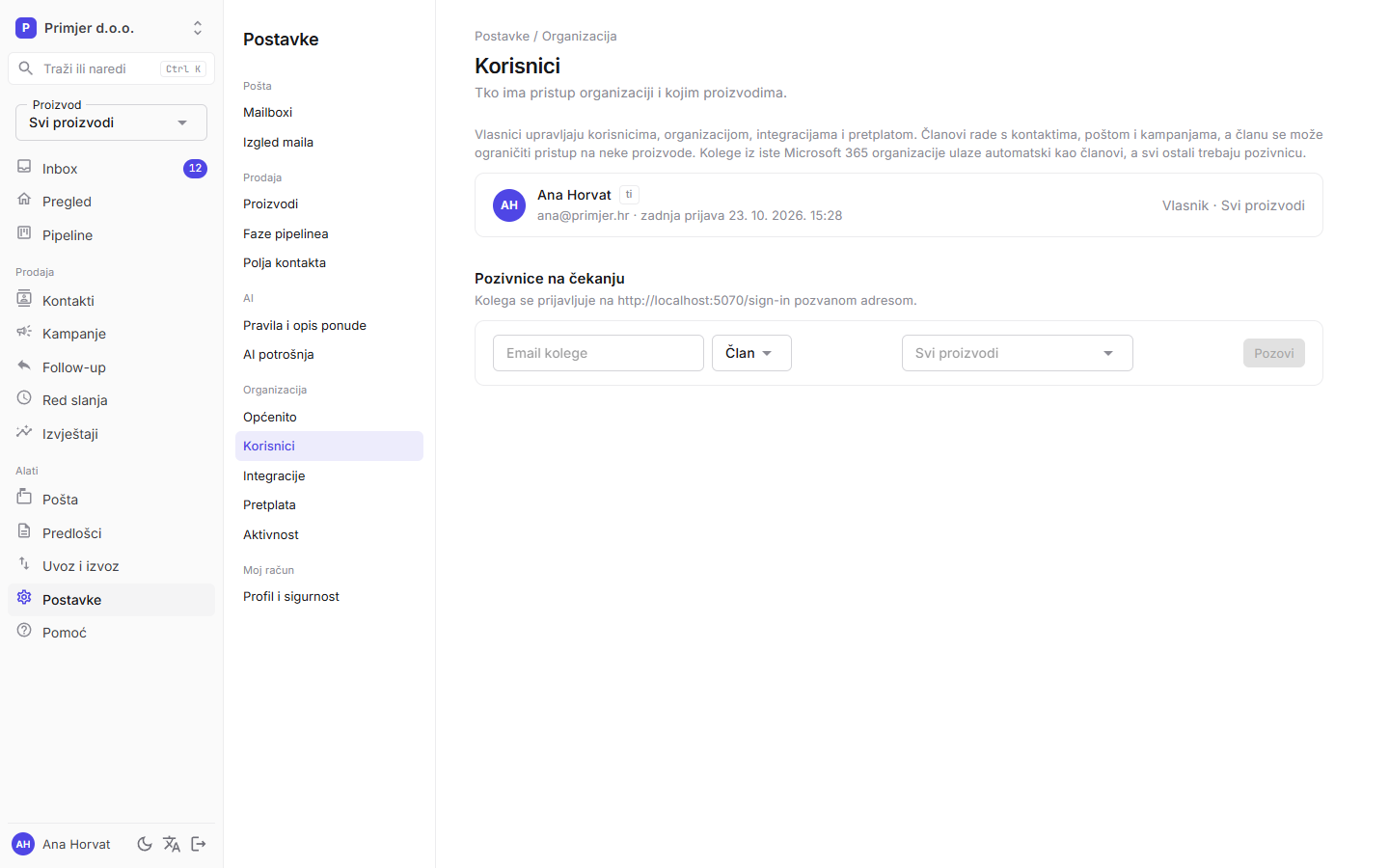This screenshot has height=868, width=1389.
Task: Click the Predlošci document icon
Action: (24, 532)
